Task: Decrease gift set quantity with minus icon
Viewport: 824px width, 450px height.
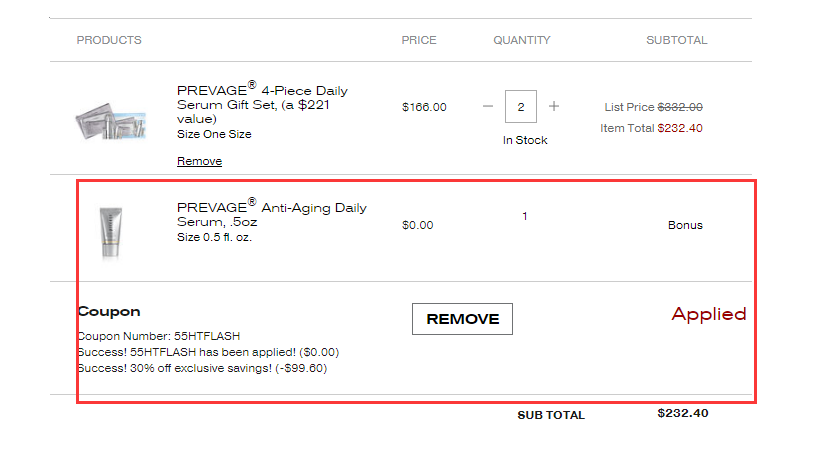Action: pyautogui.click(x=488, y=106)
